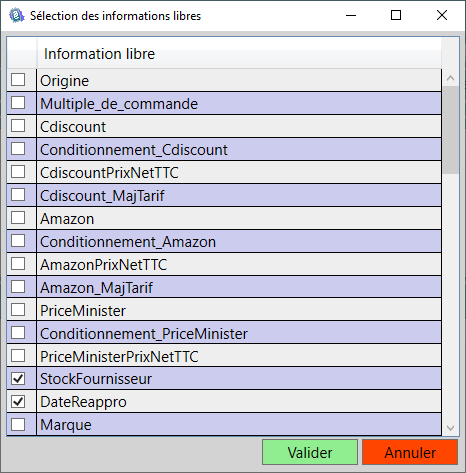
Task: Check the Cdiscount_MajTarif checkbox
Action: pyautogui.click(x=18, y=195)
